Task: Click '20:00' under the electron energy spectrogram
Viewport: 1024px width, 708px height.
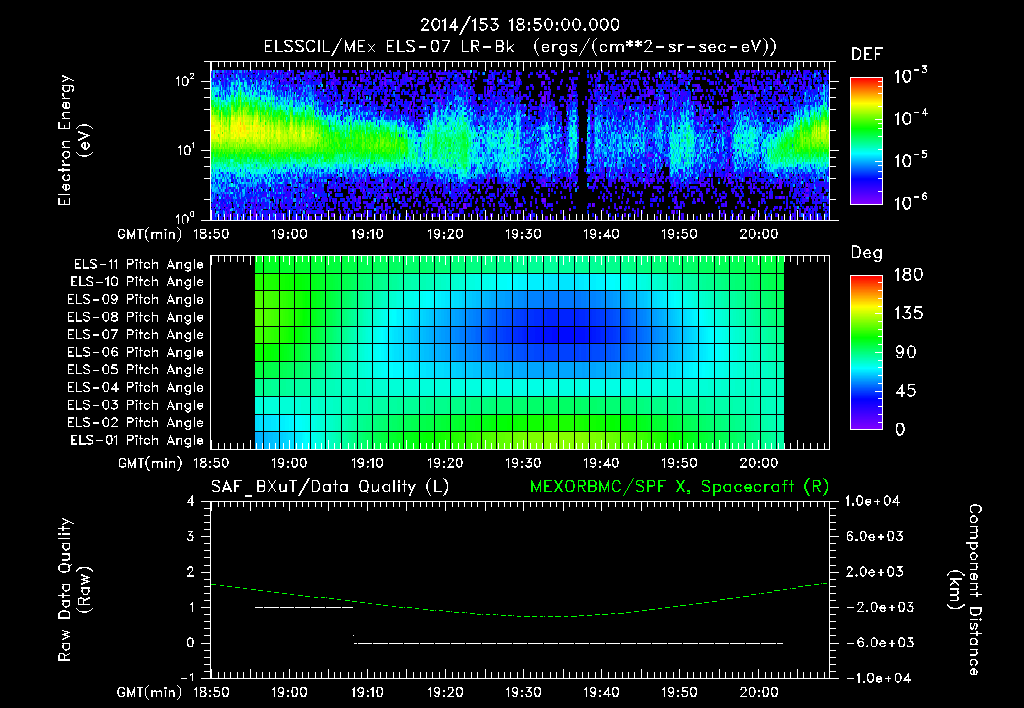Action: click(758, 234)
